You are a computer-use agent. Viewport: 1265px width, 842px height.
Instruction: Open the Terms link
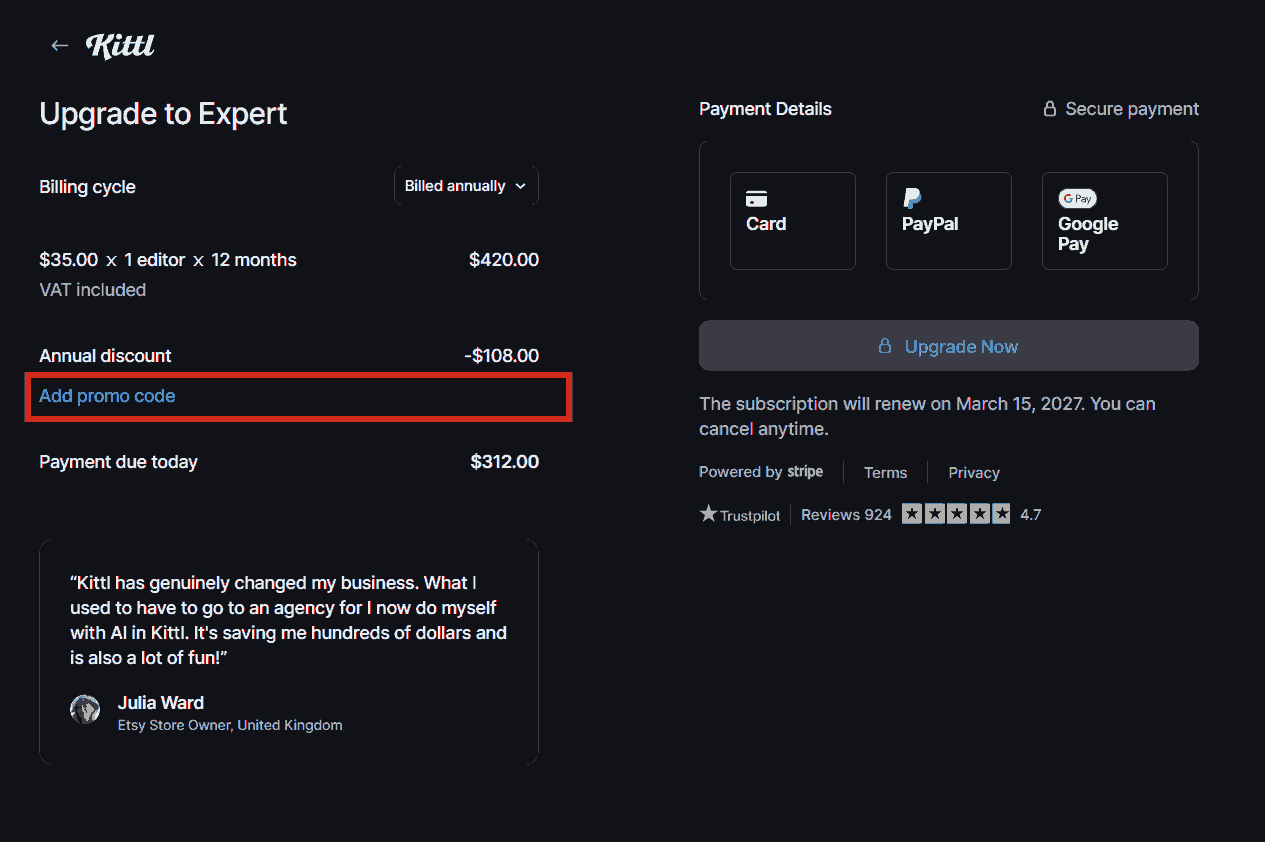(885, 473)
